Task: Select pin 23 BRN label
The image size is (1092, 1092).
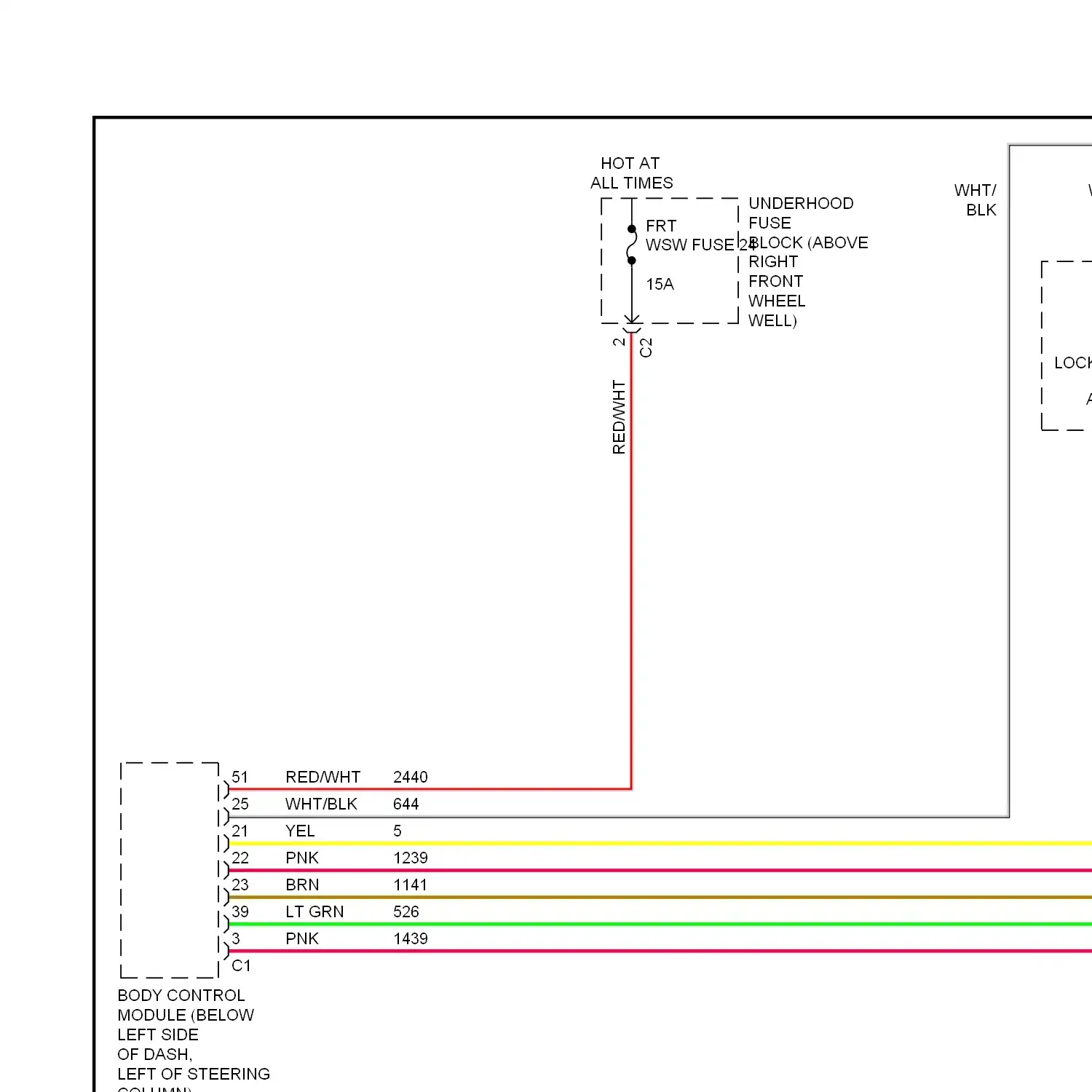Action: pyautogui.click(x=302, y=885)
